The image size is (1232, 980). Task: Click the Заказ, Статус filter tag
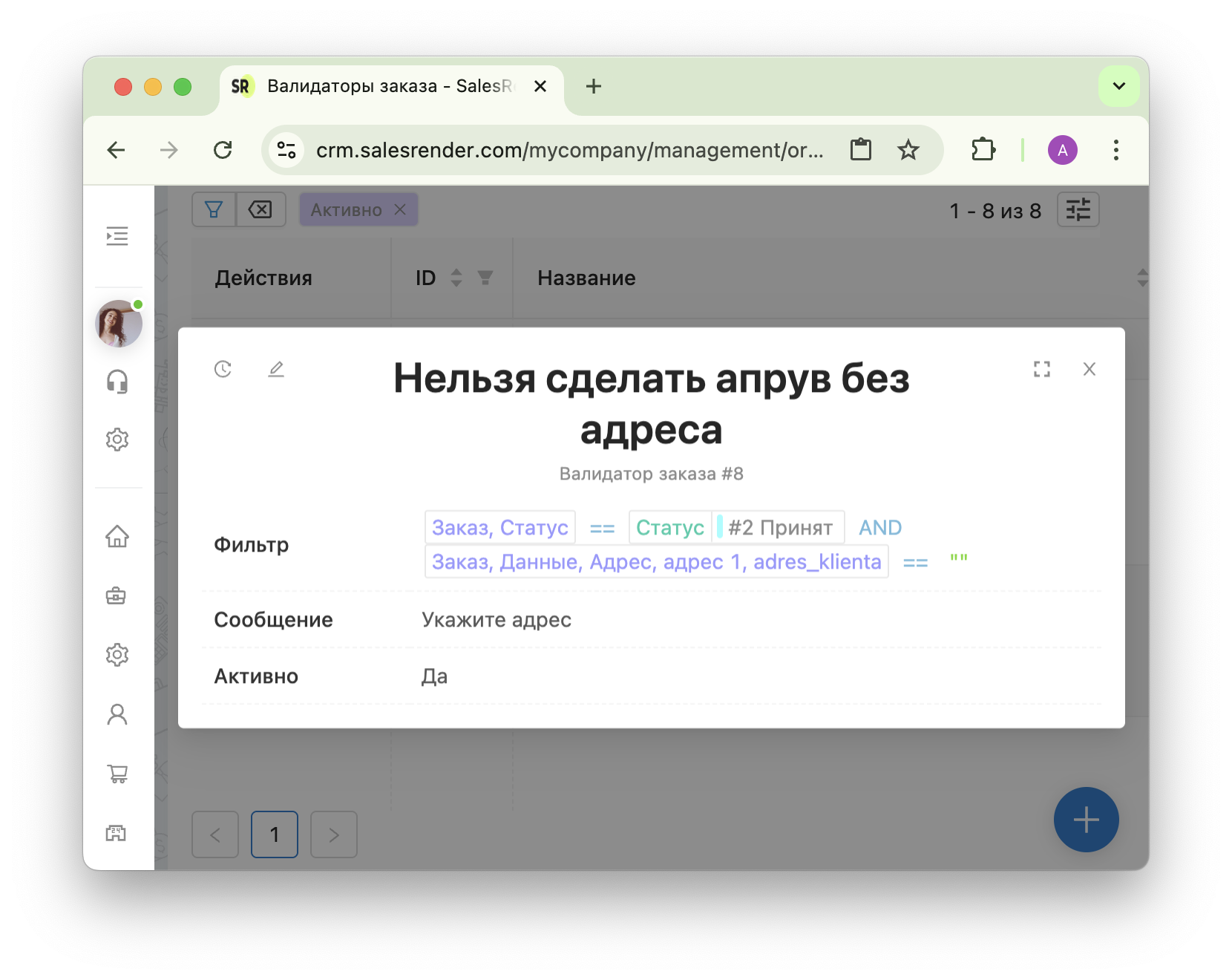[500, 527]
